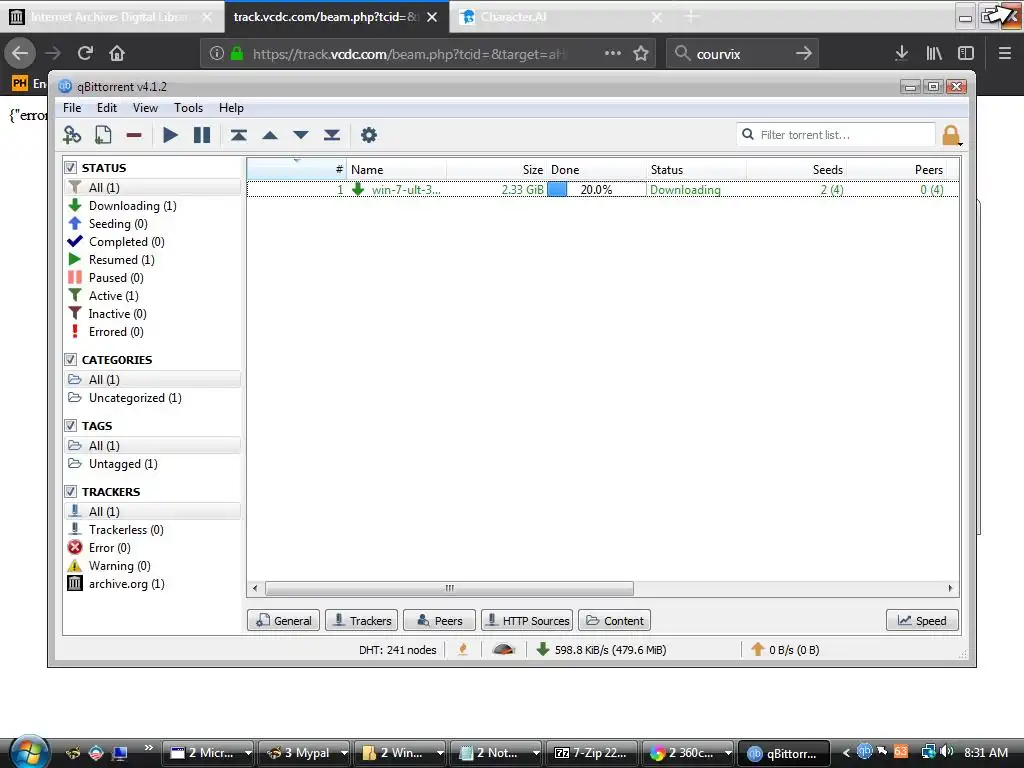Screen dimensions: 1024x768
Task: Toggle STATUS filter checkbox
Action: 71,167
